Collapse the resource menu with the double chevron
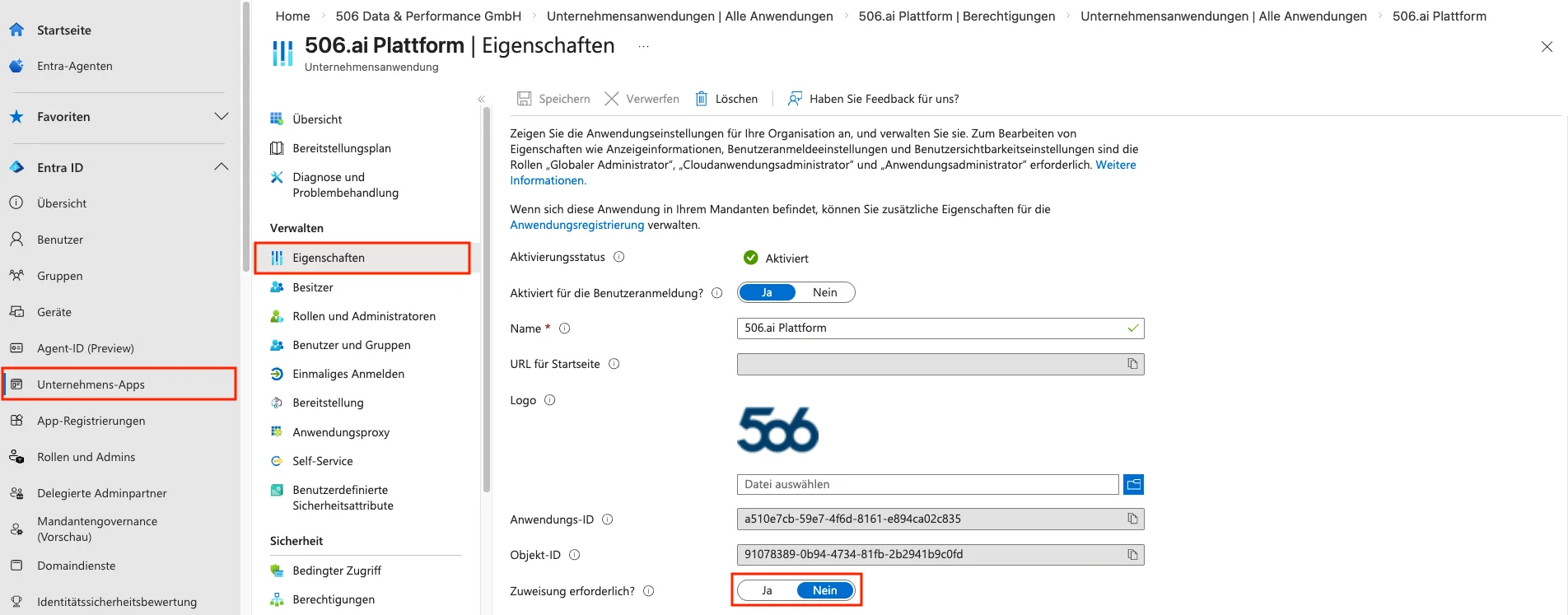This screenshot has width=1568, height=615. point(482,99)
